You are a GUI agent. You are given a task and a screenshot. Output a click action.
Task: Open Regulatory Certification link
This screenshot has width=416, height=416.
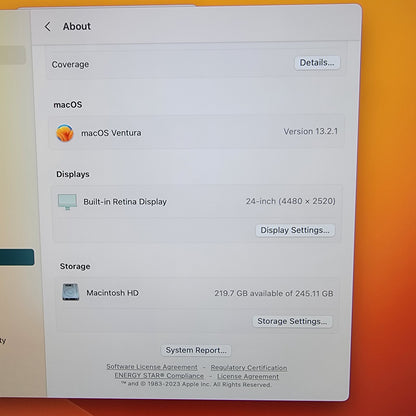(249, 368)
